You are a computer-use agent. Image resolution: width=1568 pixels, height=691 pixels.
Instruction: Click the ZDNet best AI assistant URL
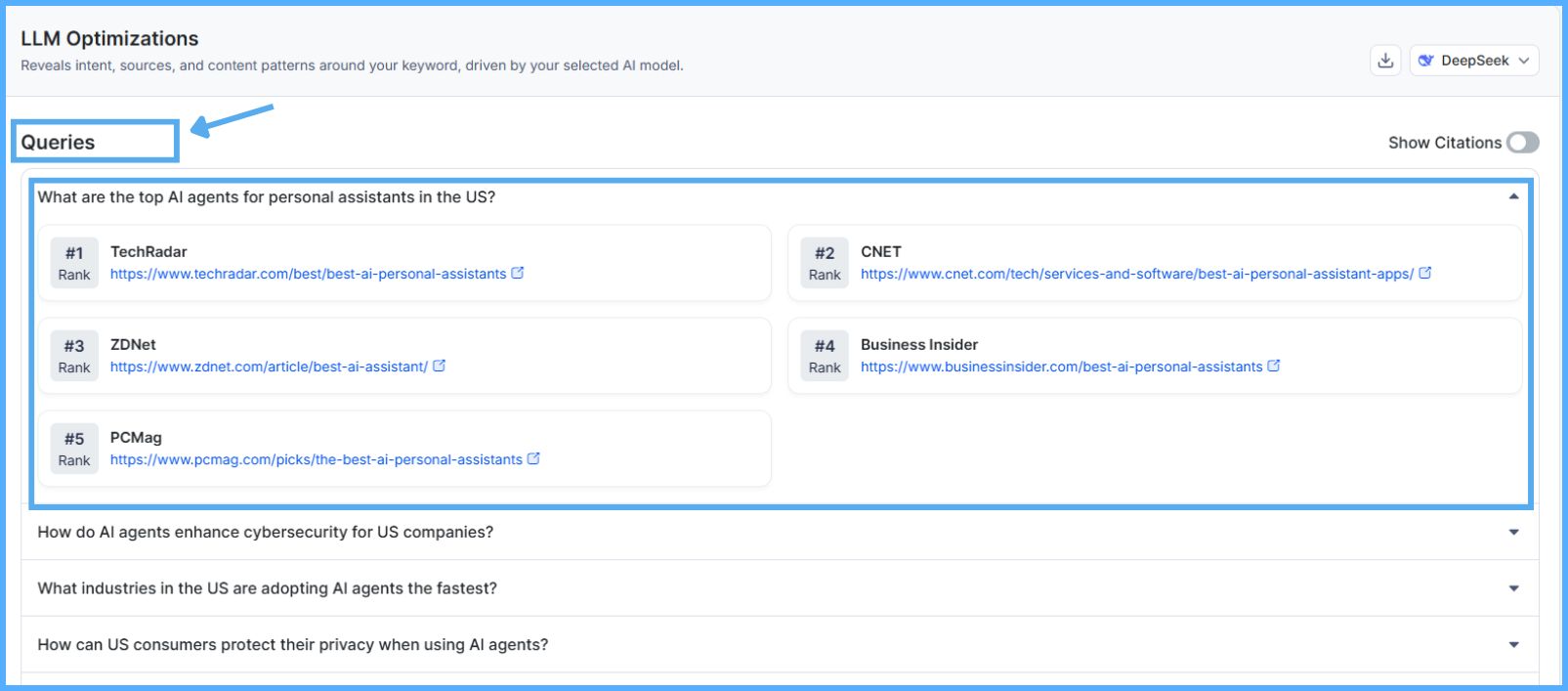[x=269, y=367]
